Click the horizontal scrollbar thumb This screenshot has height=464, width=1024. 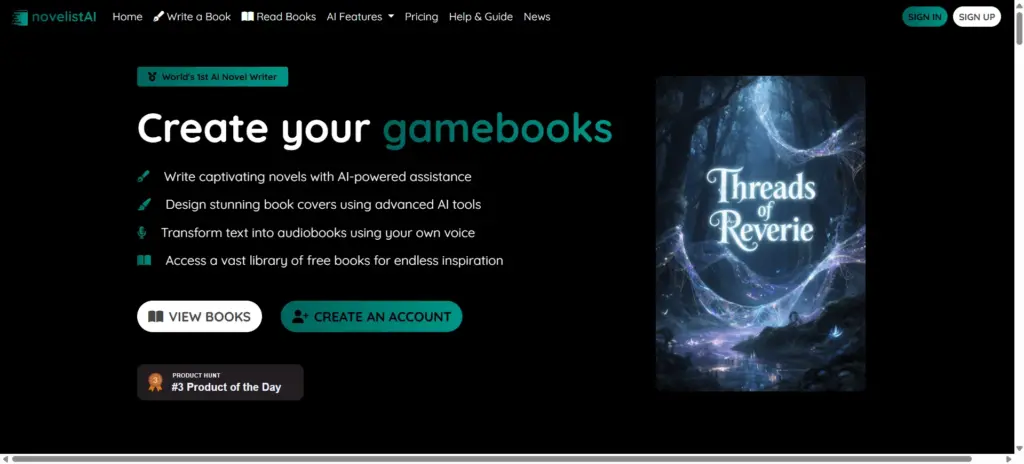pos(492,459)
